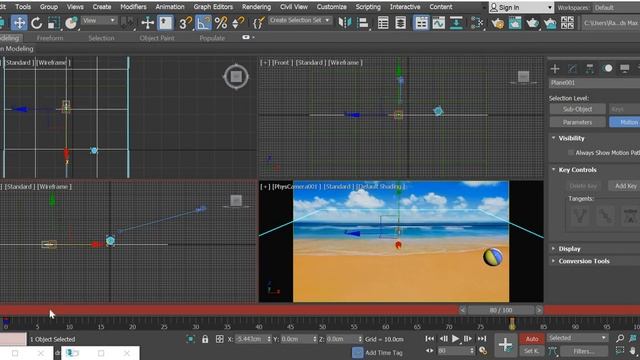
Task: Open Create Selection Set dropdown
Action: coord(300,20)
